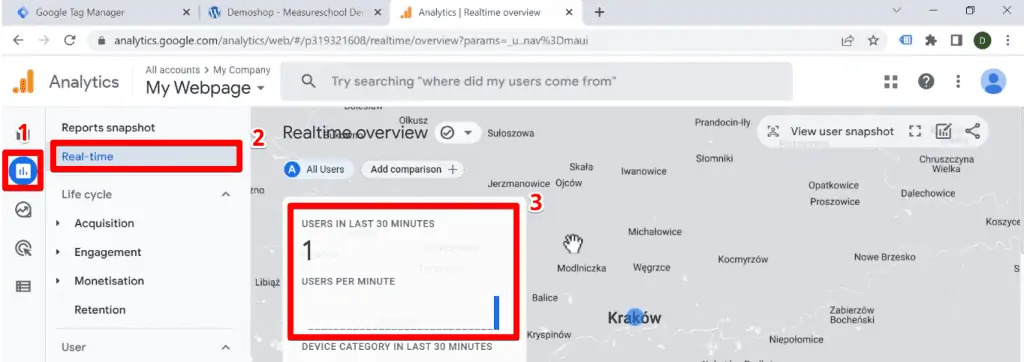Expand the Acquisition menu item
The height and width of the screenshot is (362, 1024).
point(104,223)
